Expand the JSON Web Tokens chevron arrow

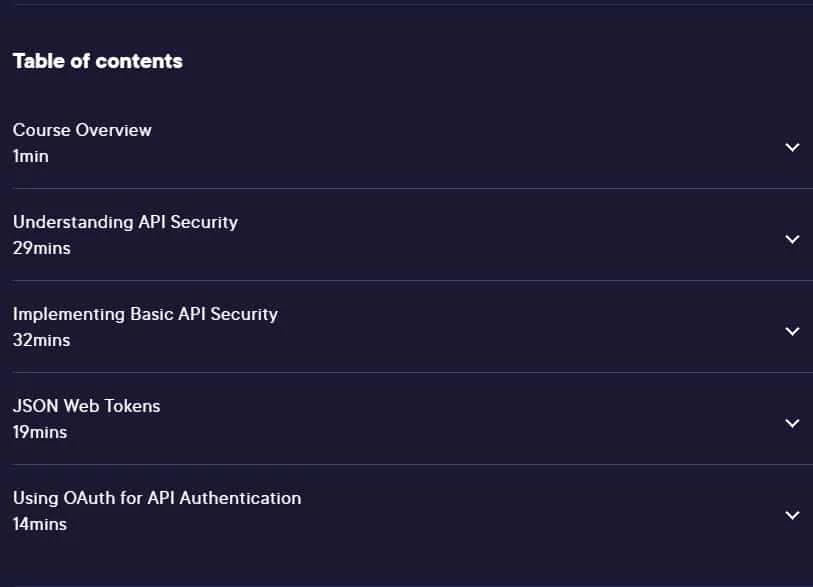pos(792,423)
